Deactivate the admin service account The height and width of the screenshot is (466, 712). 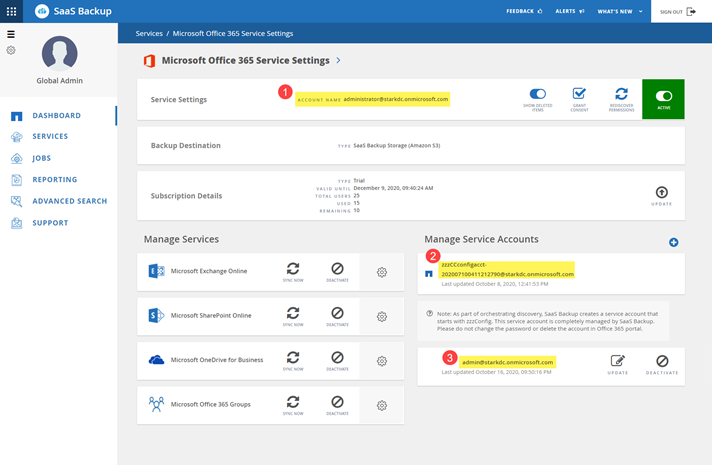[662, 362]
